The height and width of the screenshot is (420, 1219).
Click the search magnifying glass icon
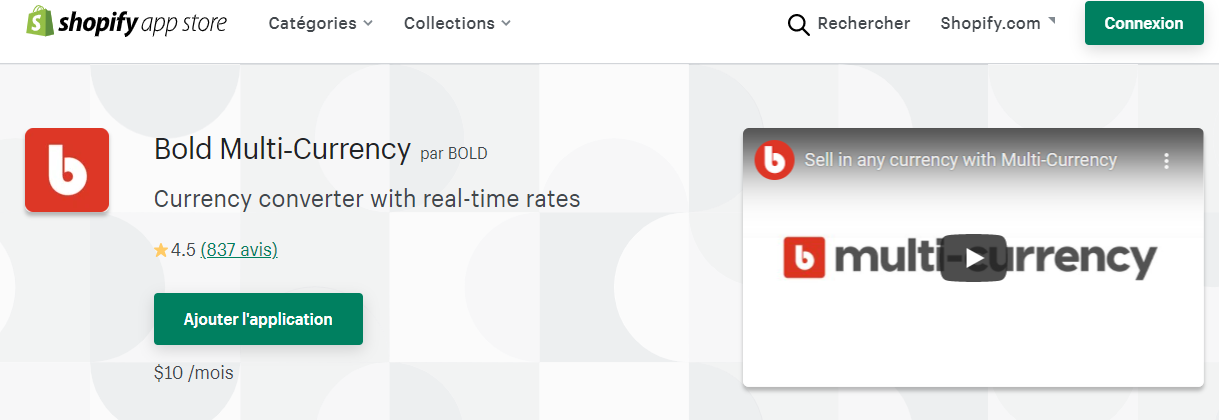(798, 24)
